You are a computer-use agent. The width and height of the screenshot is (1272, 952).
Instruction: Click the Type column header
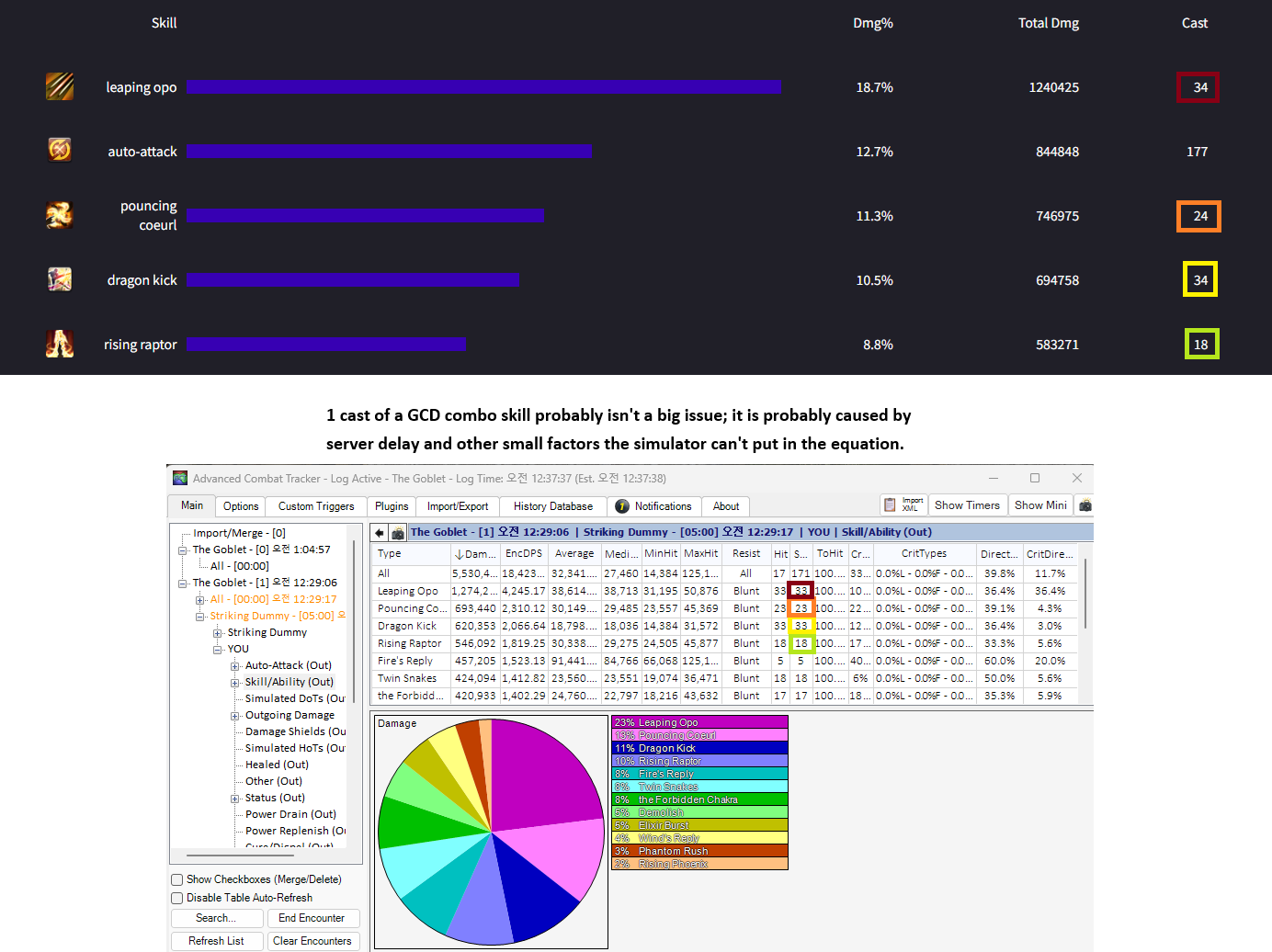[x=411, y=554]
